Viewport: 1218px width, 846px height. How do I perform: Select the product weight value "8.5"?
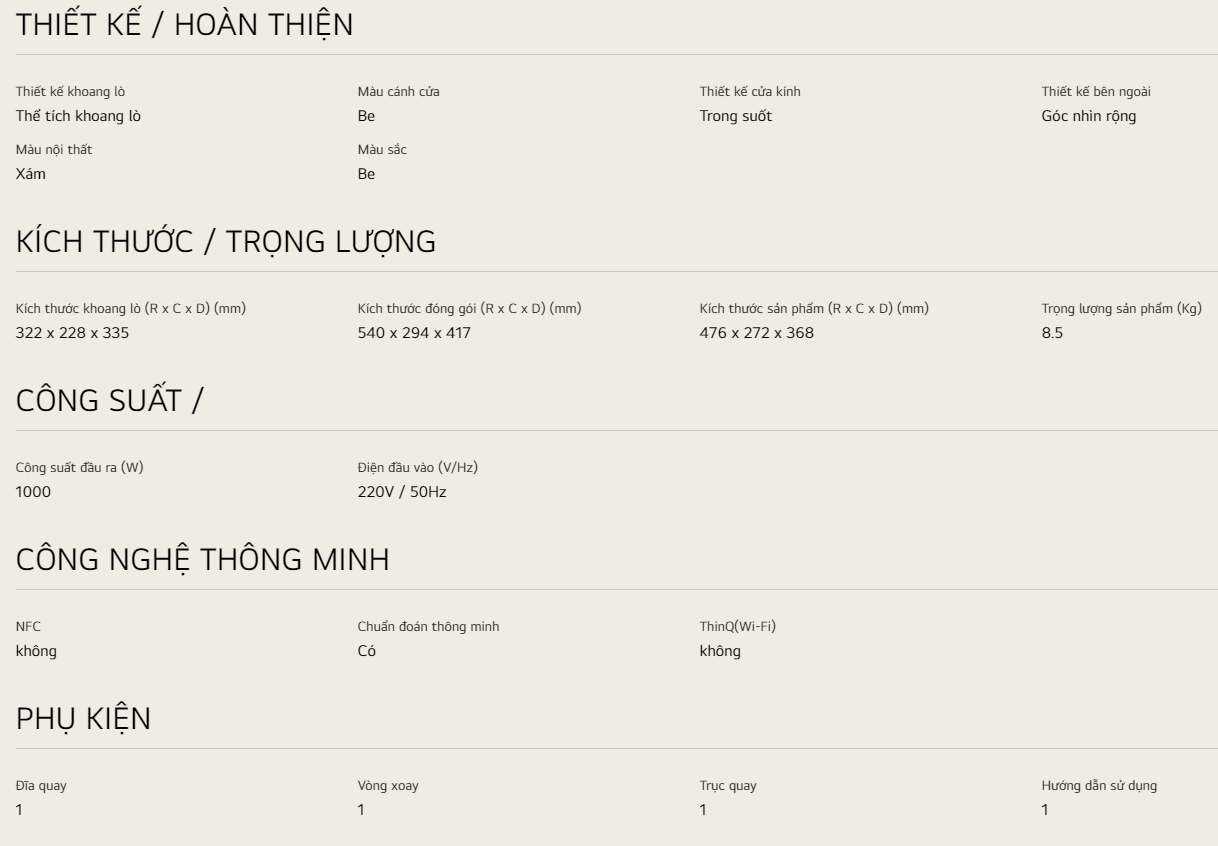[1052, 333]
